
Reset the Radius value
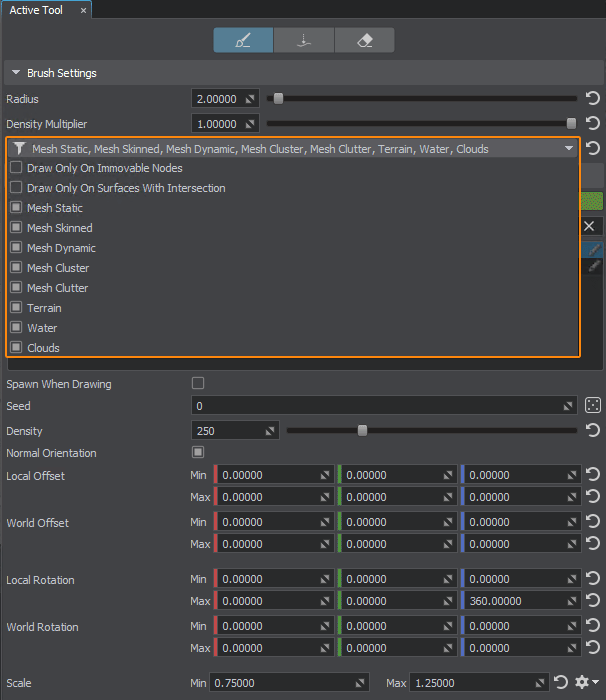click(x=592, y=98)
